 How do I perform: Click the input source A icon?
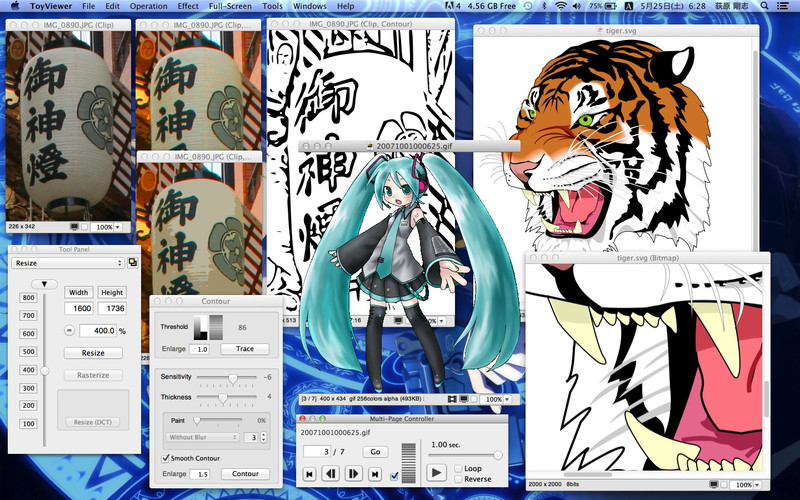(x=629, y=6)
